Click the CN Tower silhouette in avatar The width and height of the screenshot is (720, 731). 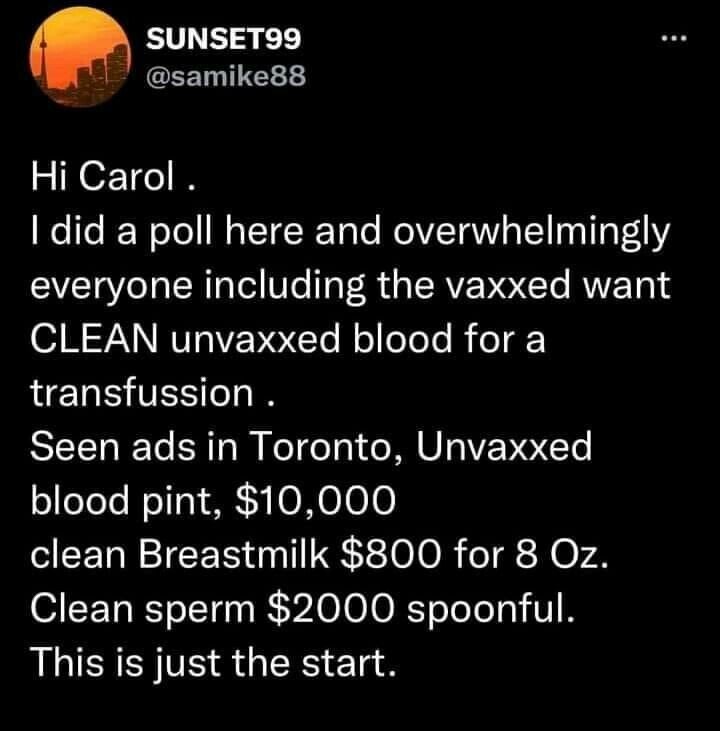click(44, 55)
